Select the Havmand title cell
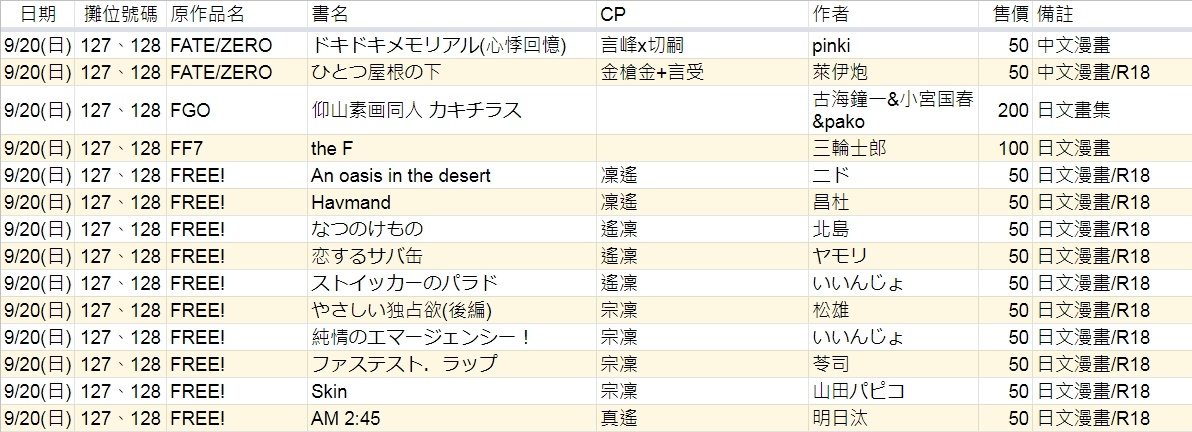 tap(452, 202)
